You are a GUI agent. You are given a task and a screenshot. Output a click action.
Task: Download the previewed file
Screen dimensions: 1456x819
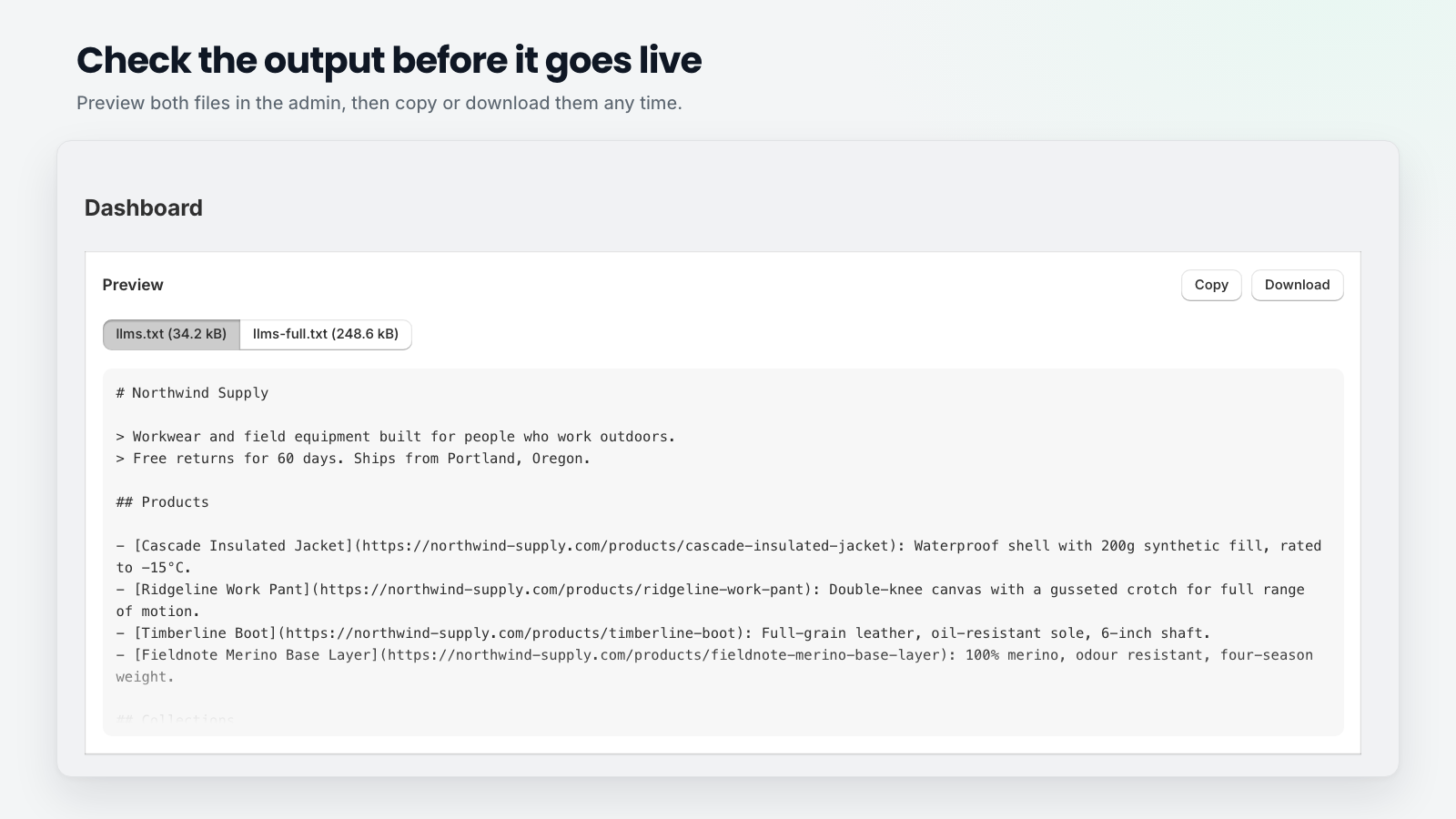[x=1297, y=285]
